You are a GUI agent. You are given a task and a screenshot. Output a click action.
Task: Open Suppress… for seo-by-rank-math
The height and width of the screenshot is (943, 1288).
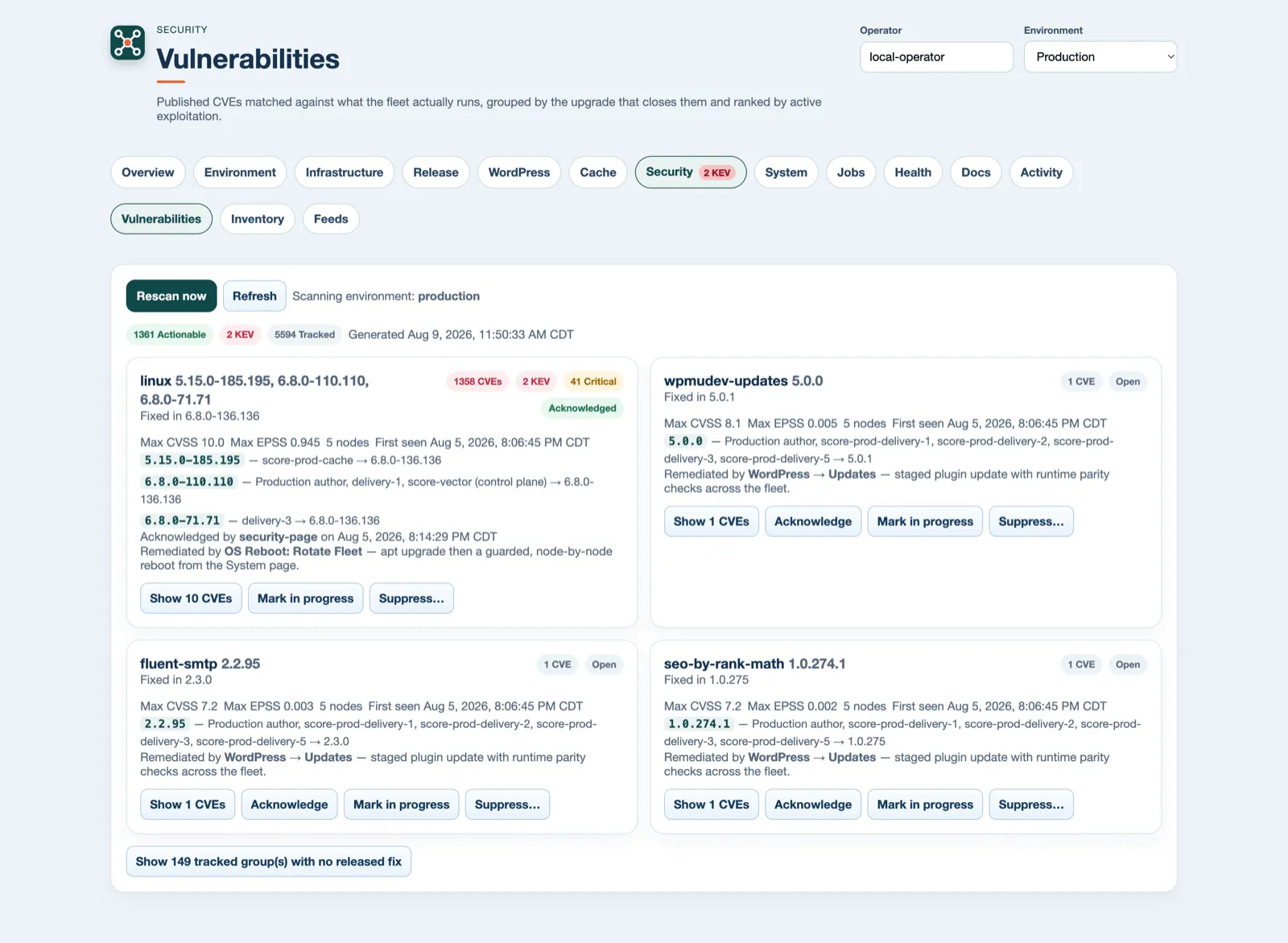1031,804
